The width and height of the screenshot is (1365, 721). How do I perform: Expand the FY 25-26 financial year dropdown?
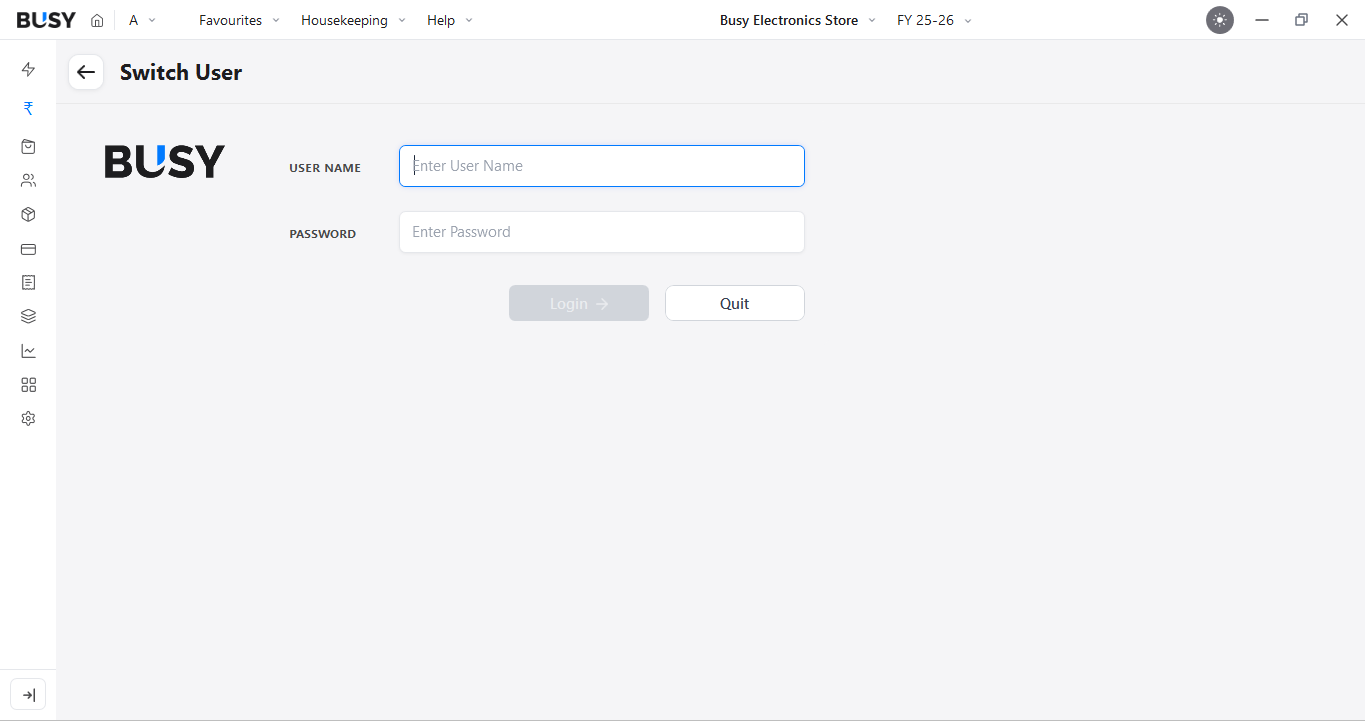coord(934,20)
